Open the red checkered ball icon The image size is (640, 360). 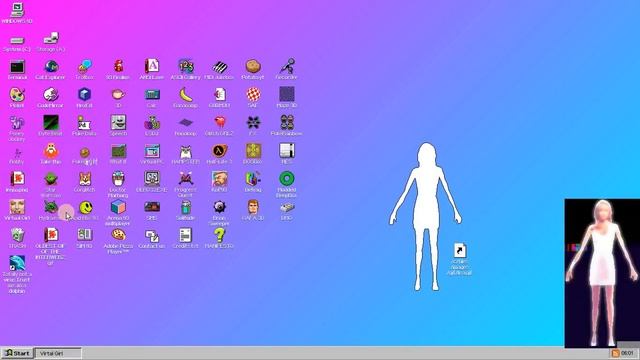pyautogui.click(x=253, y=94)
